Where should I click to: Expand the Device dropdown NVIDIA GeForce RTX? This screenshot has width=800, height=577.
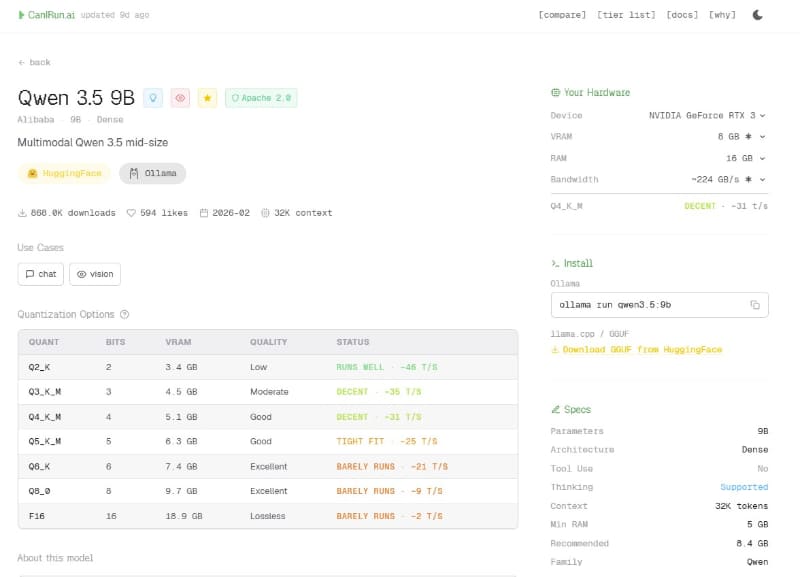point(707,115)
